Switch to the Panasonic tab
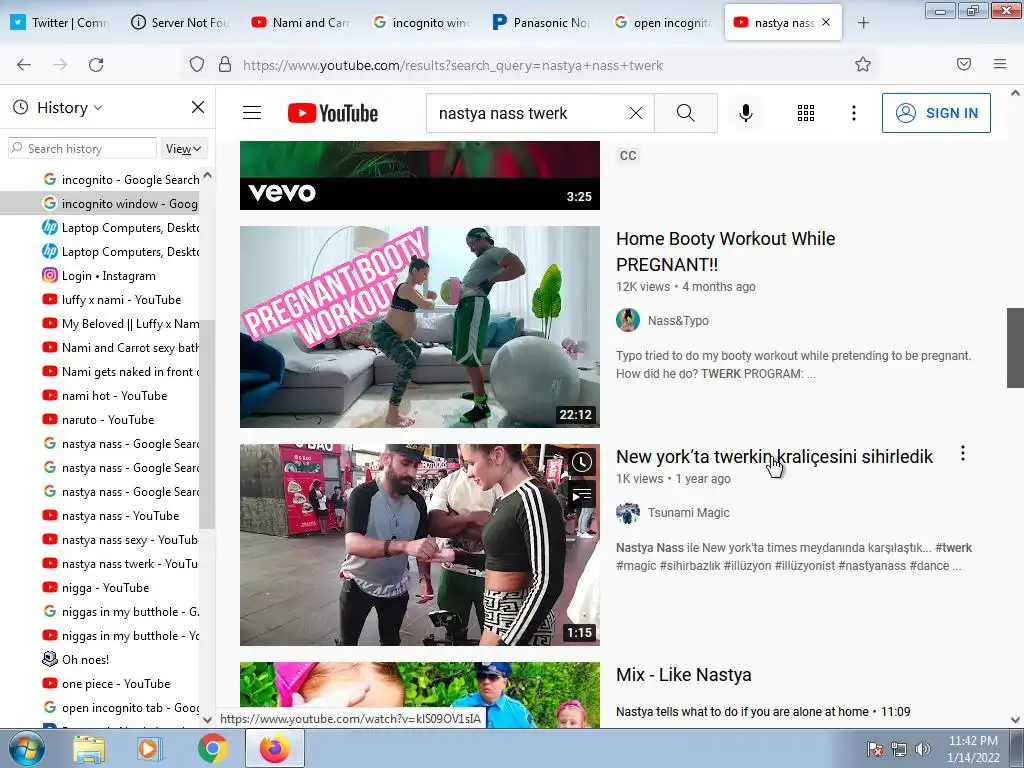The width and height of the screenshot is (1024, 768). click(541, 22)
